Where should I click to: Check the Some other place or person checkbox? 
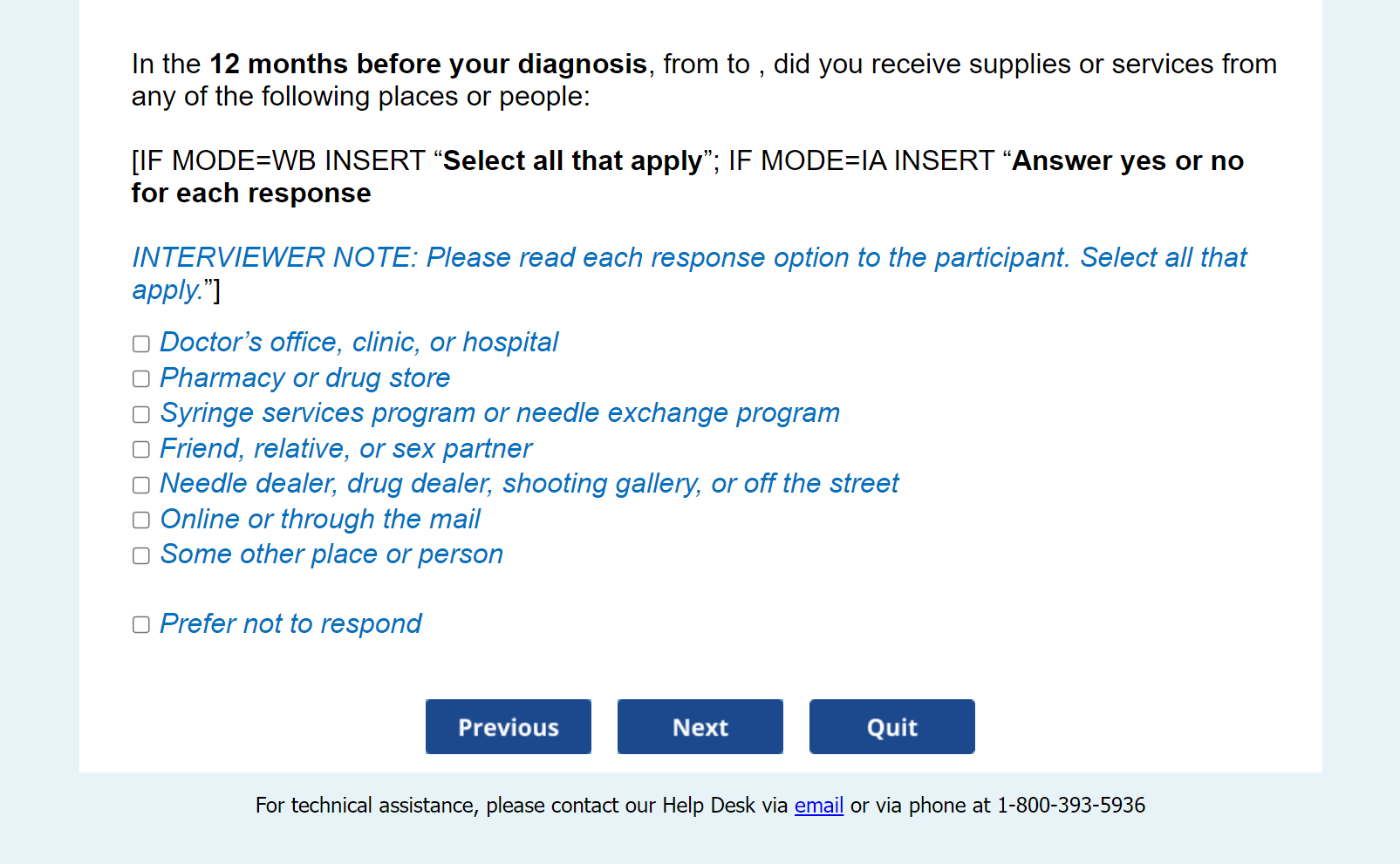pos(141,555)
